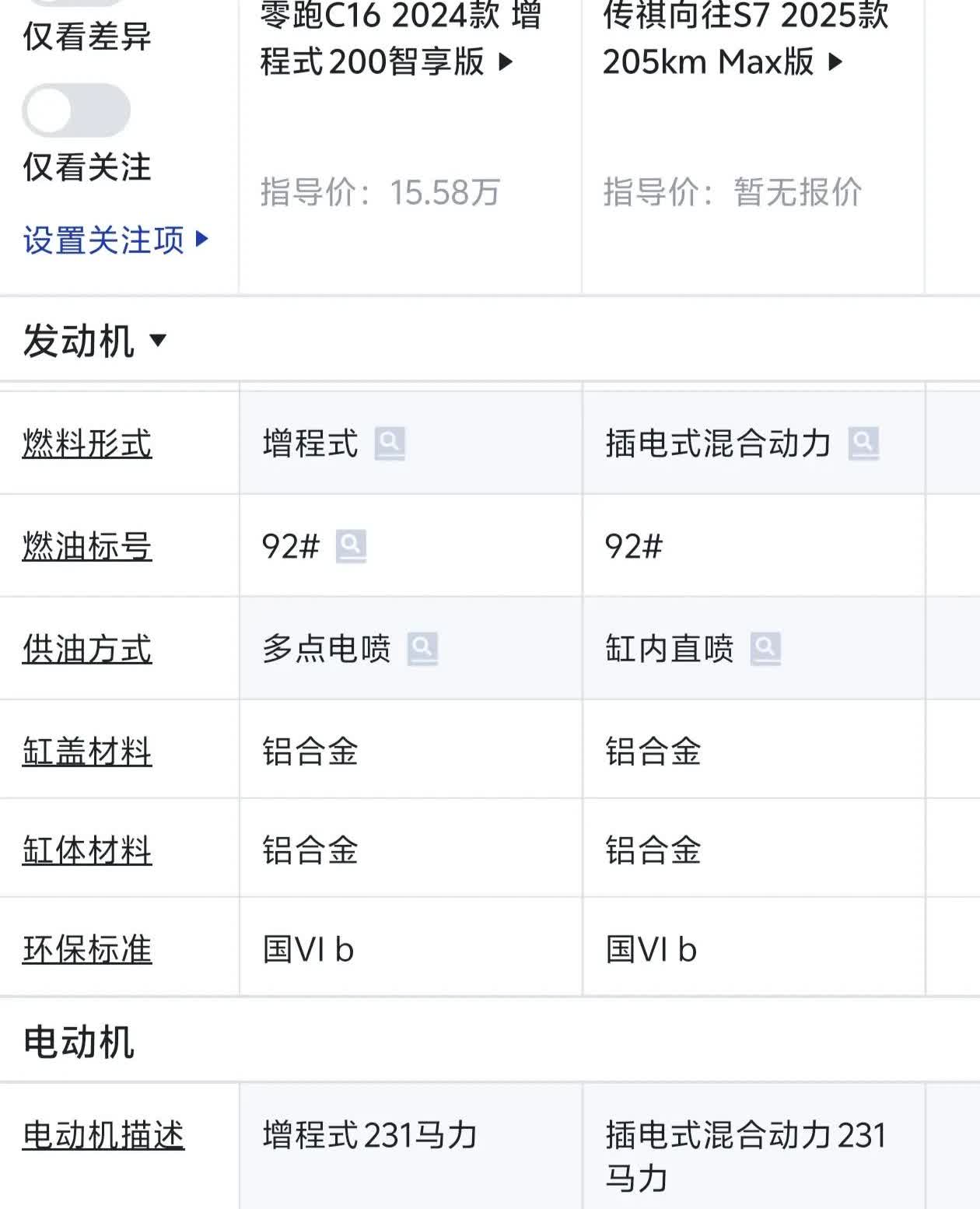Viewport: 980px width, 1209px height.
Task: Click the 电动机描述 label link
Action: coord(103,1135)
